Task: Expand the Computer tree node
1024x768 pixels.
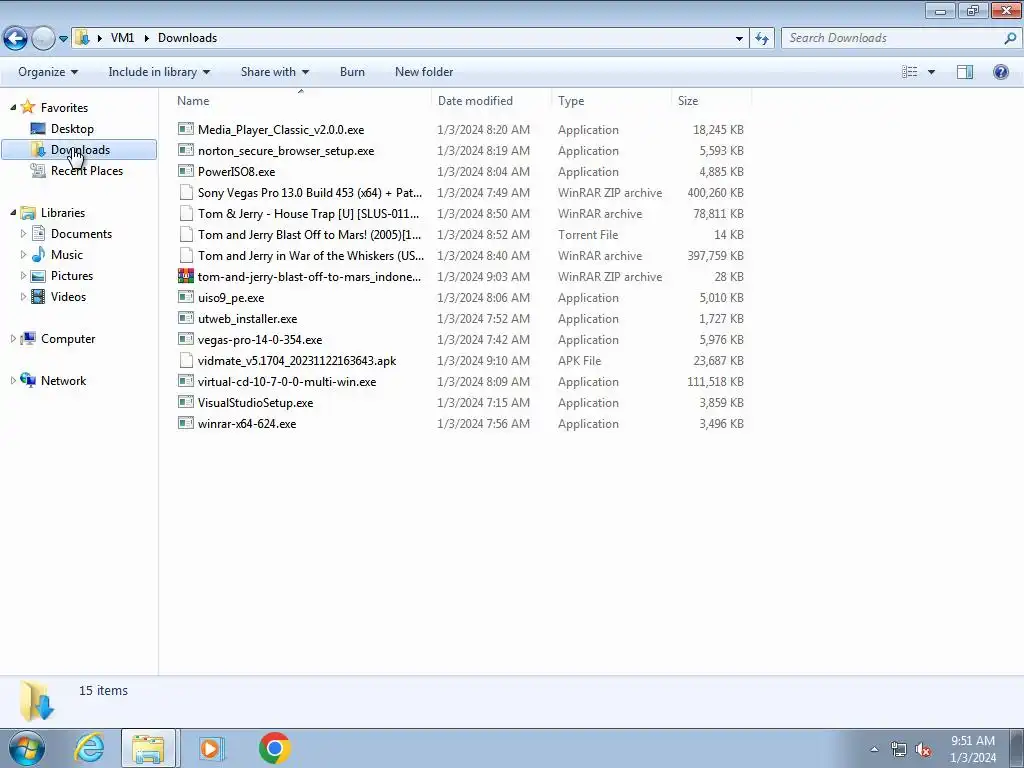Action: coord(13,339)
